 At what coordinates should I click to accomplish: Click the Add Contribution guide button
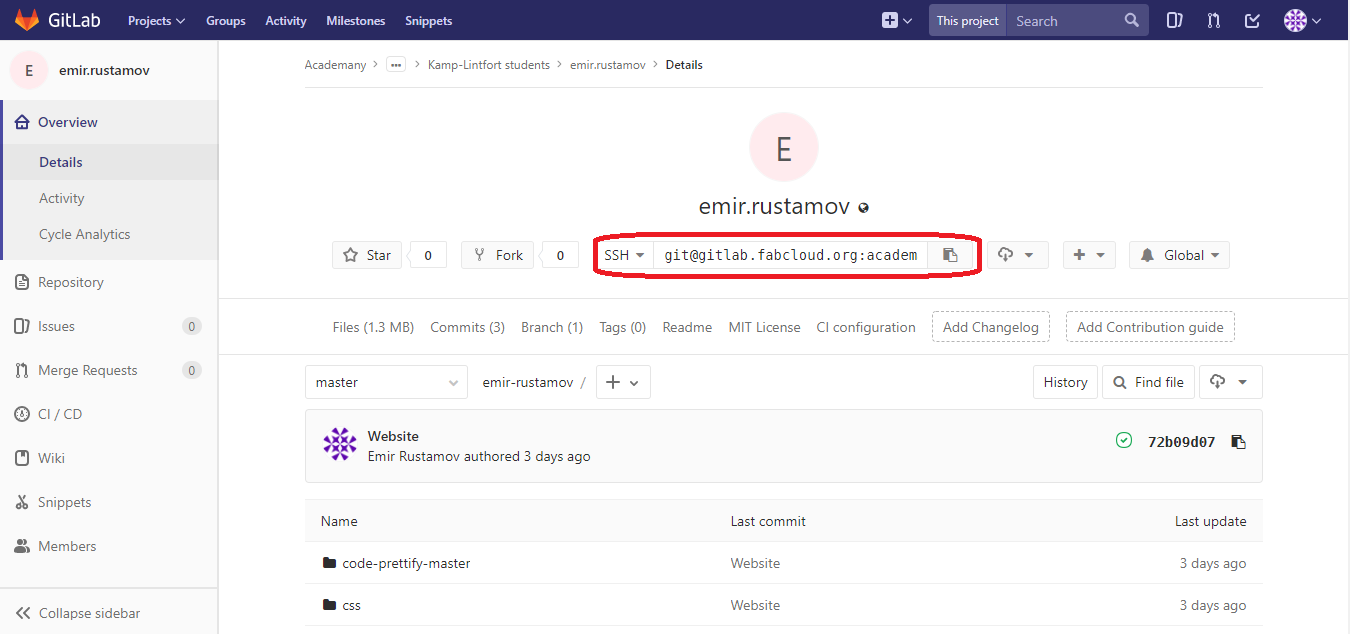1150,327
